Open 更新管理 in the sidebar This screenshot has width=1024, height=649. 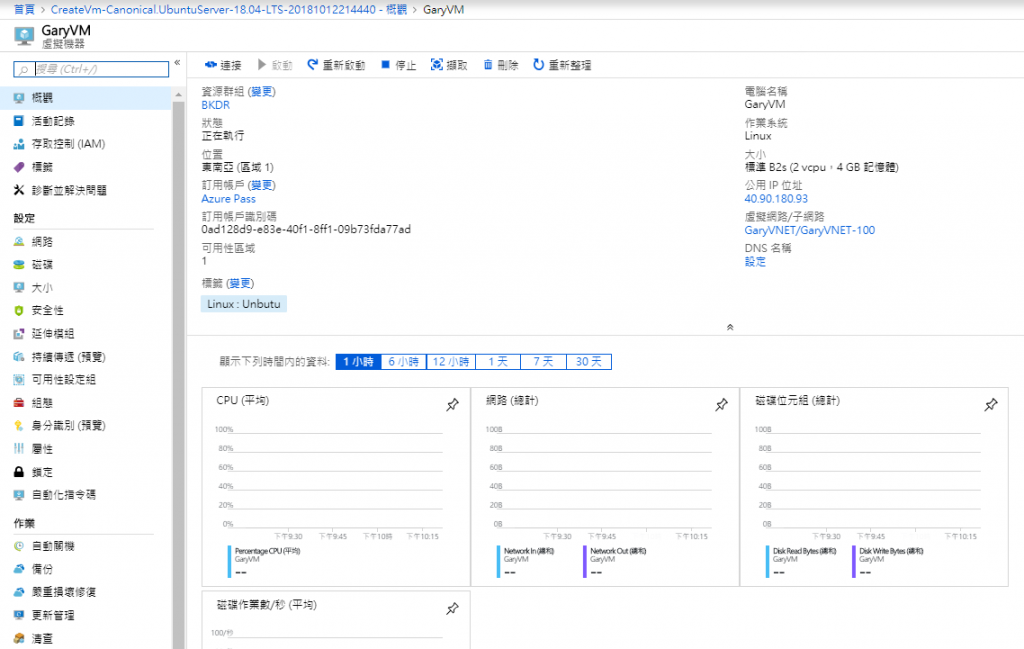pos(85,615)
